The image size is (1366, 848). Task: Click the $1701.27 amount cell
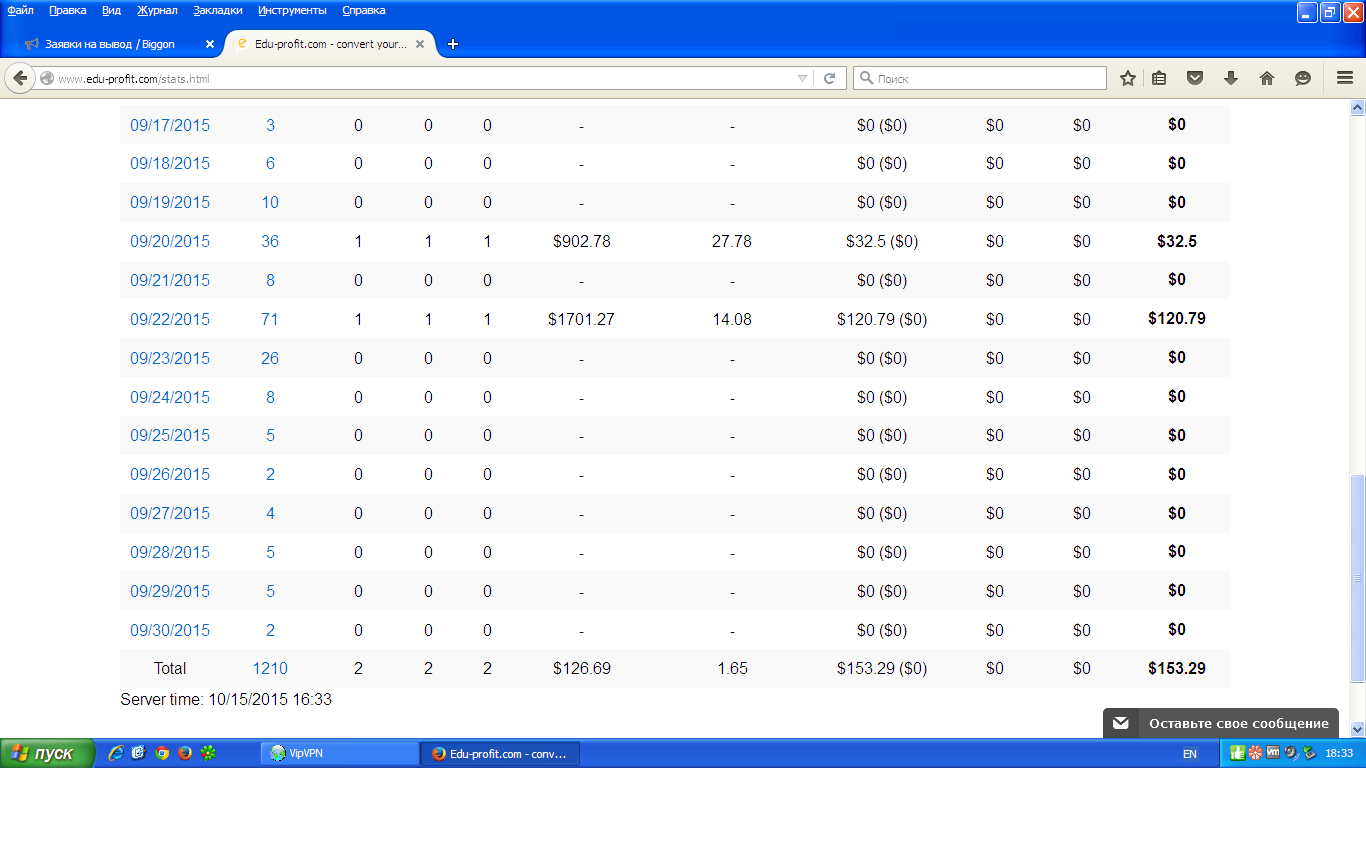(x=581, y=319)
